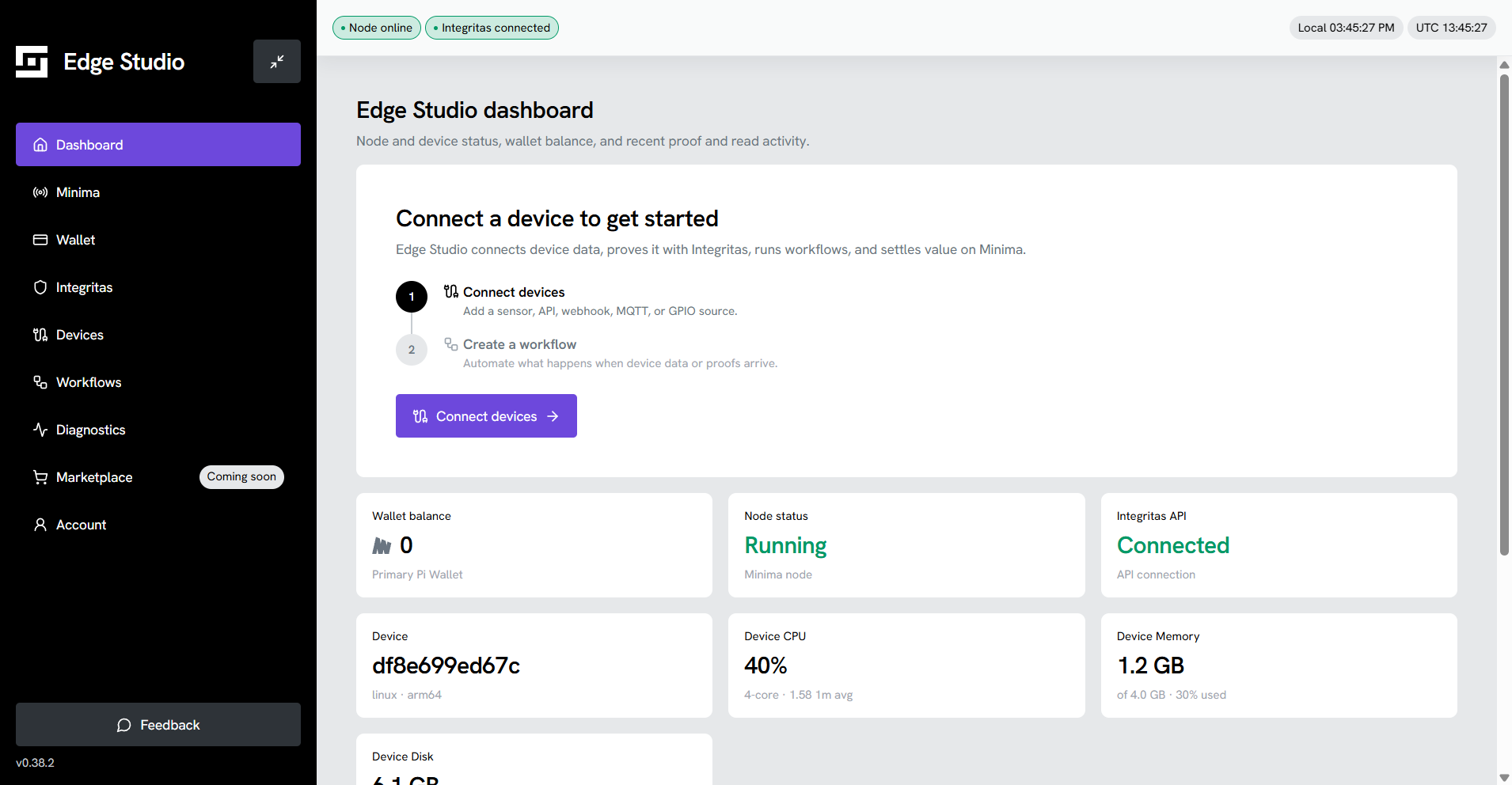
Task: Select the Dashboard menu label
Action: click(x=89, y=145)
